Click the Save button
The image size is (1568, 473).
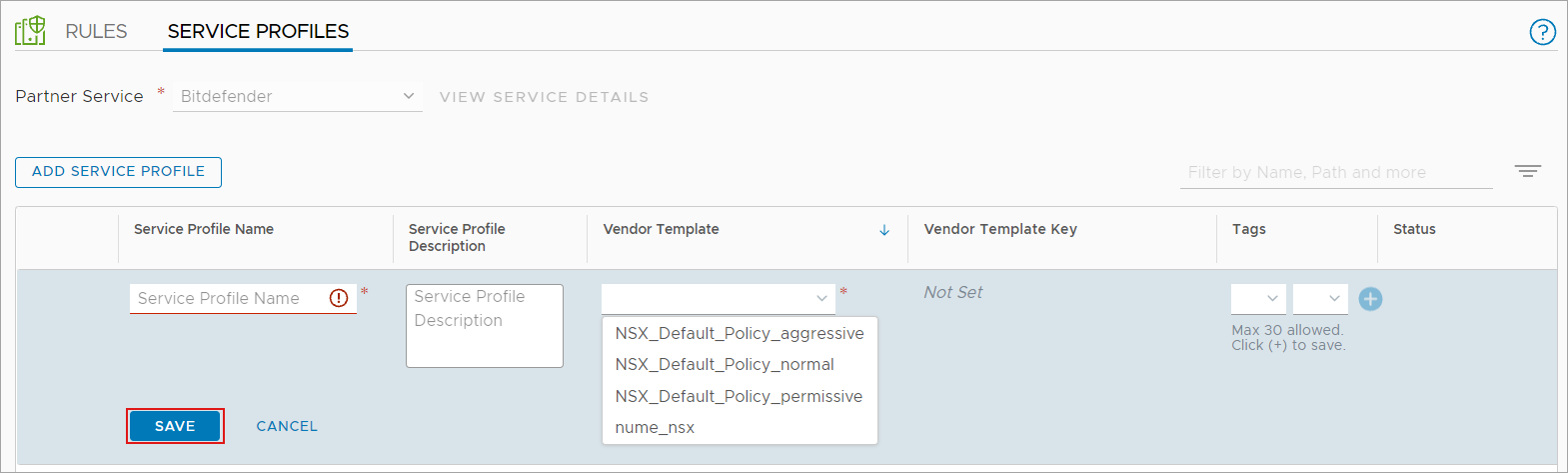pyautogui.click(x=175, y=426)
